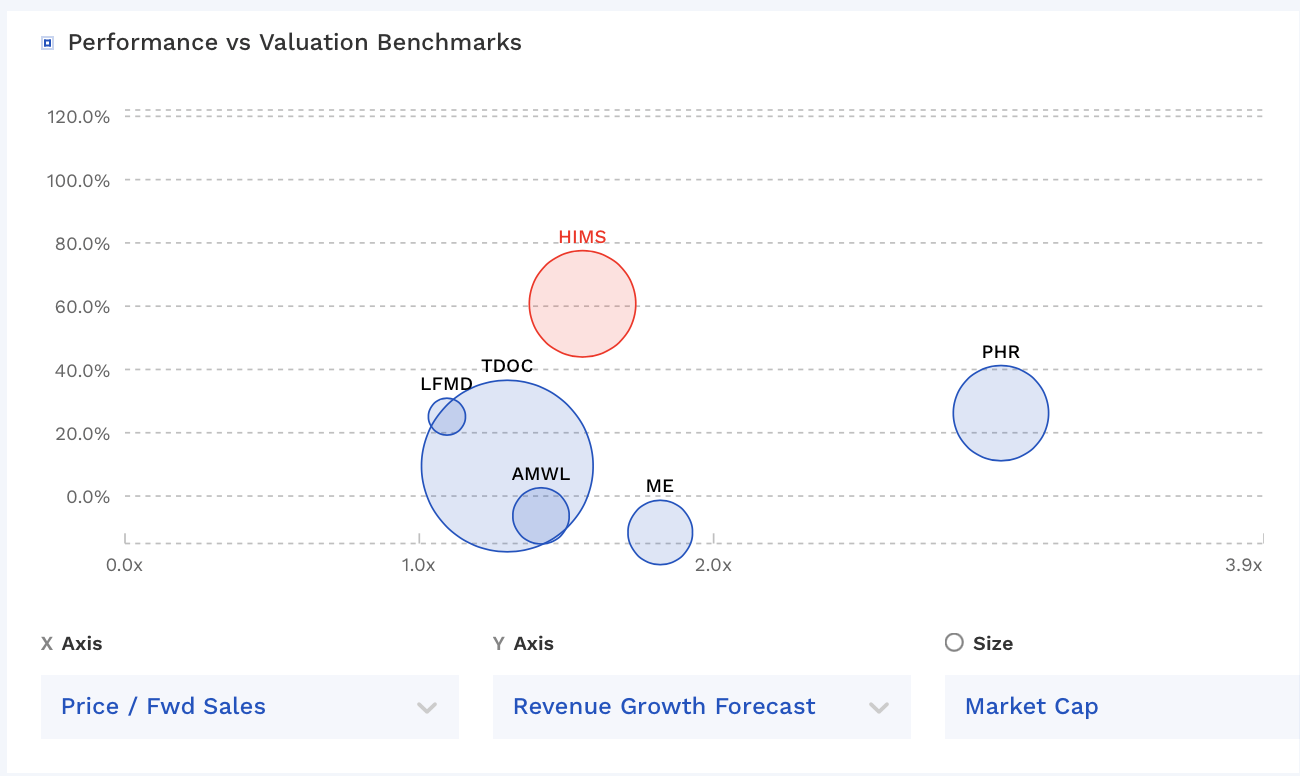This screenshot has width=1300, height=776.
Task: Click the Performance vs Valuation Benchmarks title
Action: (x=294, y=42)
